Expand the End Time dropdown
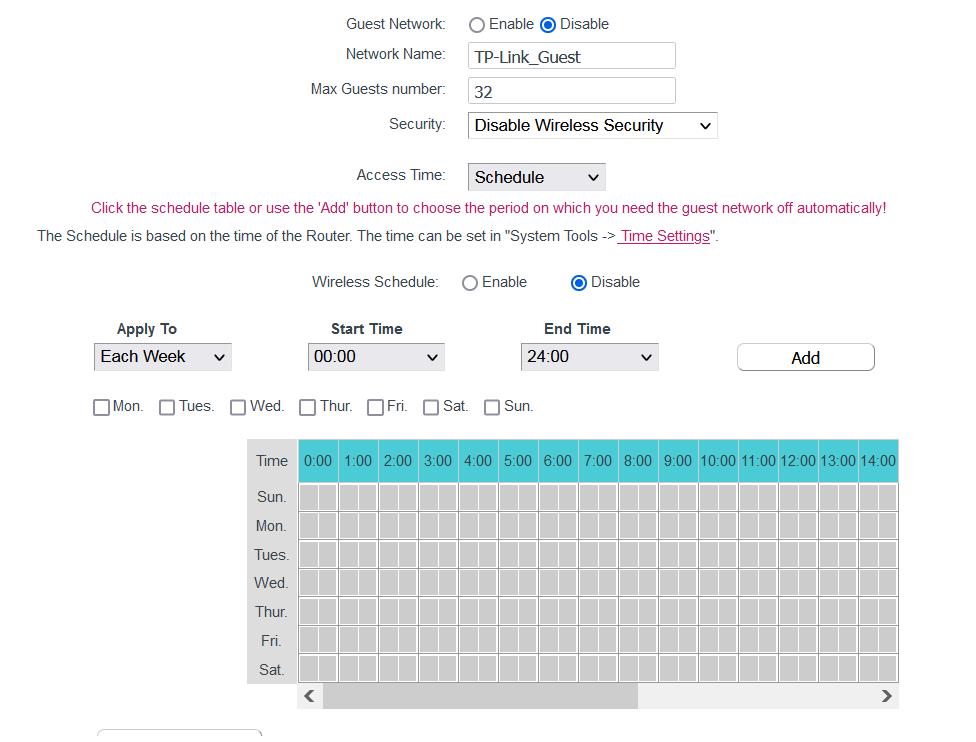Image resolution: width=976 pixels, height=742 pixels. 589,357
